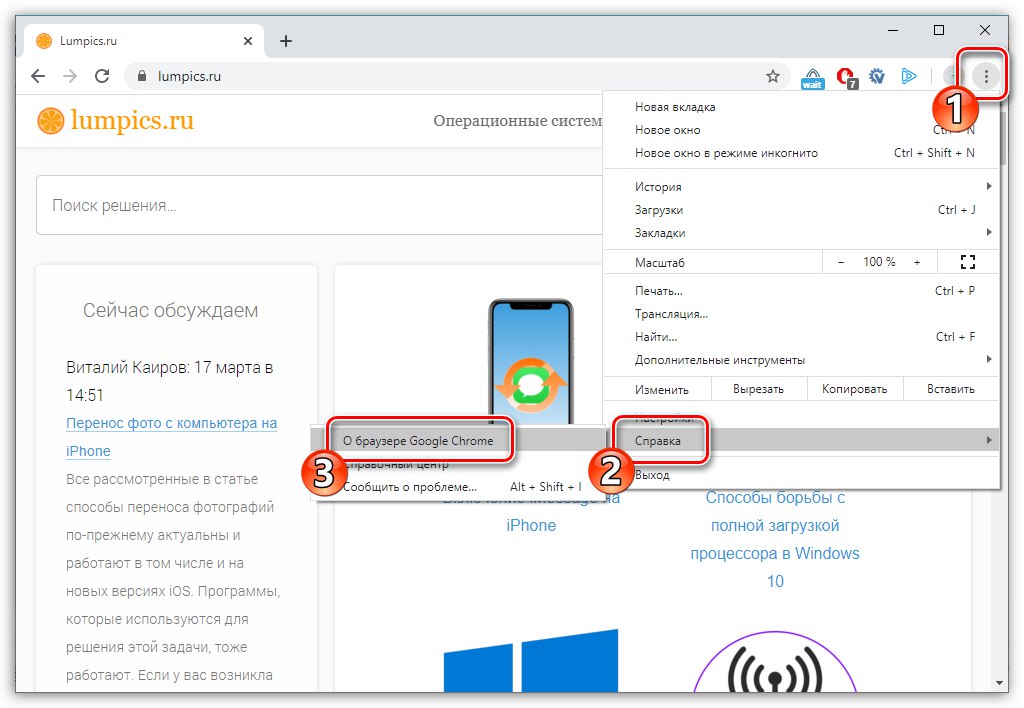Screen dimensions: 1024x708
Task: Click 'Копировать' in the edit row
Action: tap(854, 389)
